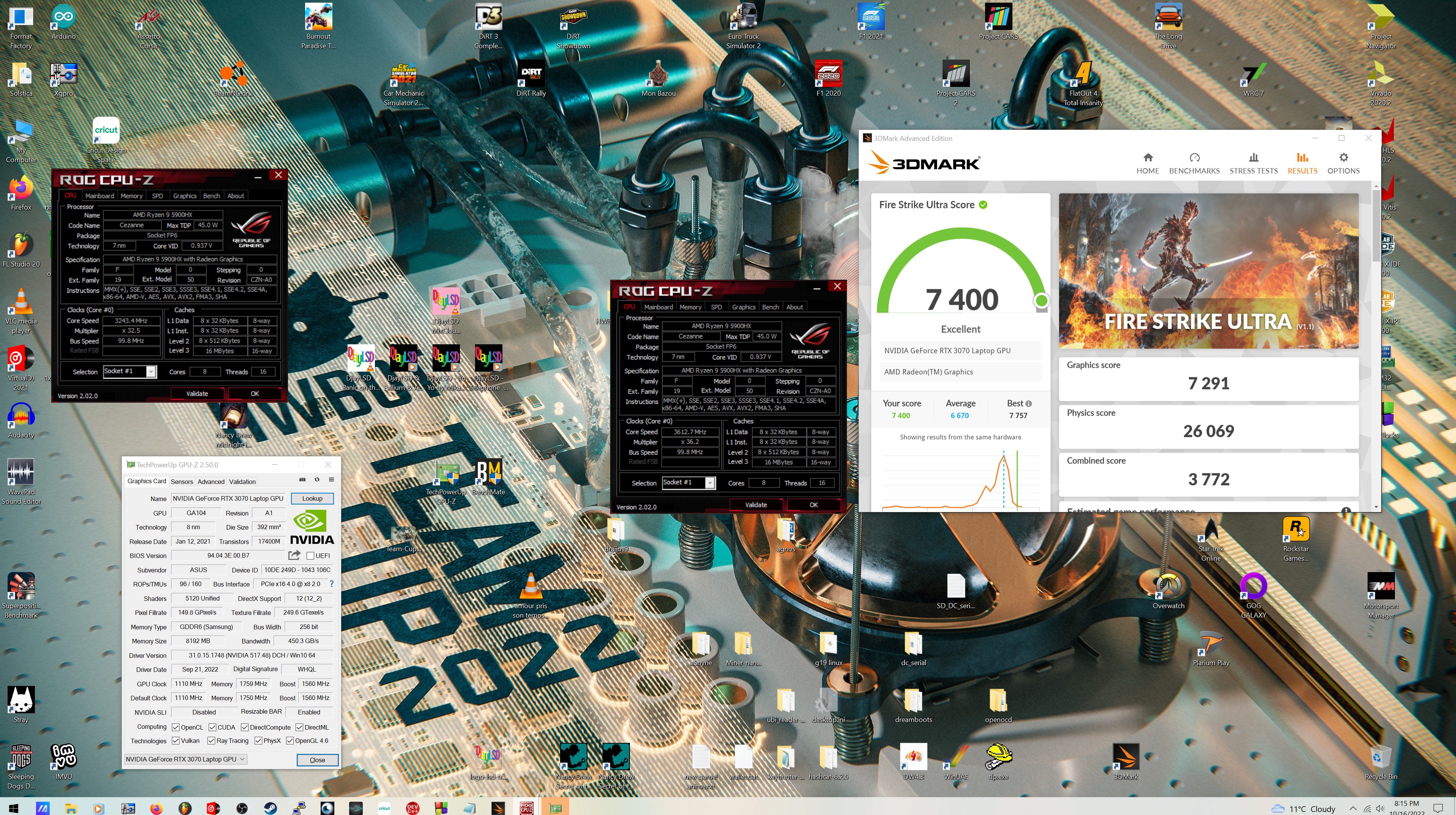Click the 11°C Cloudy weather widget

coord(1303,809)
